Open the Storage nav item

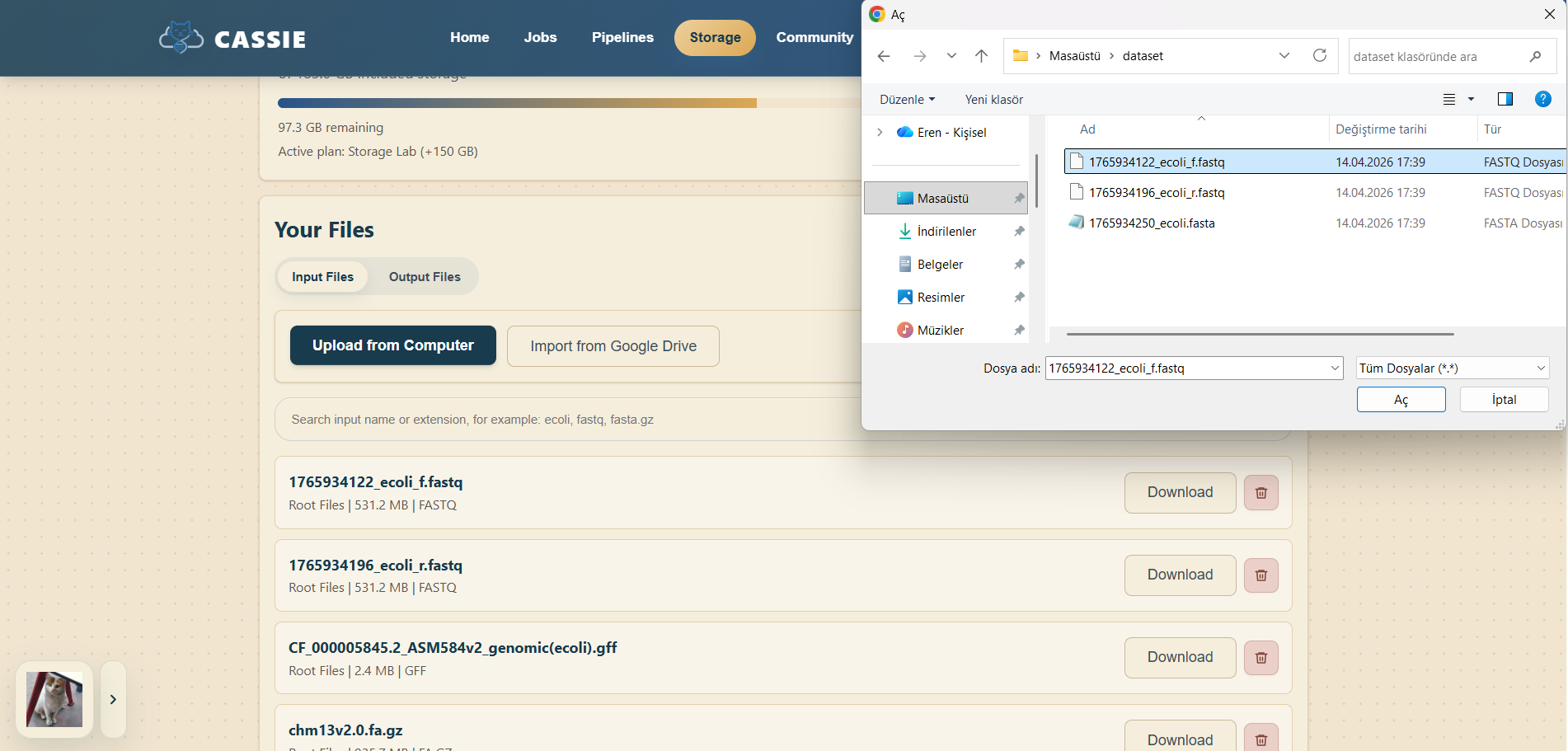point(715,38)
